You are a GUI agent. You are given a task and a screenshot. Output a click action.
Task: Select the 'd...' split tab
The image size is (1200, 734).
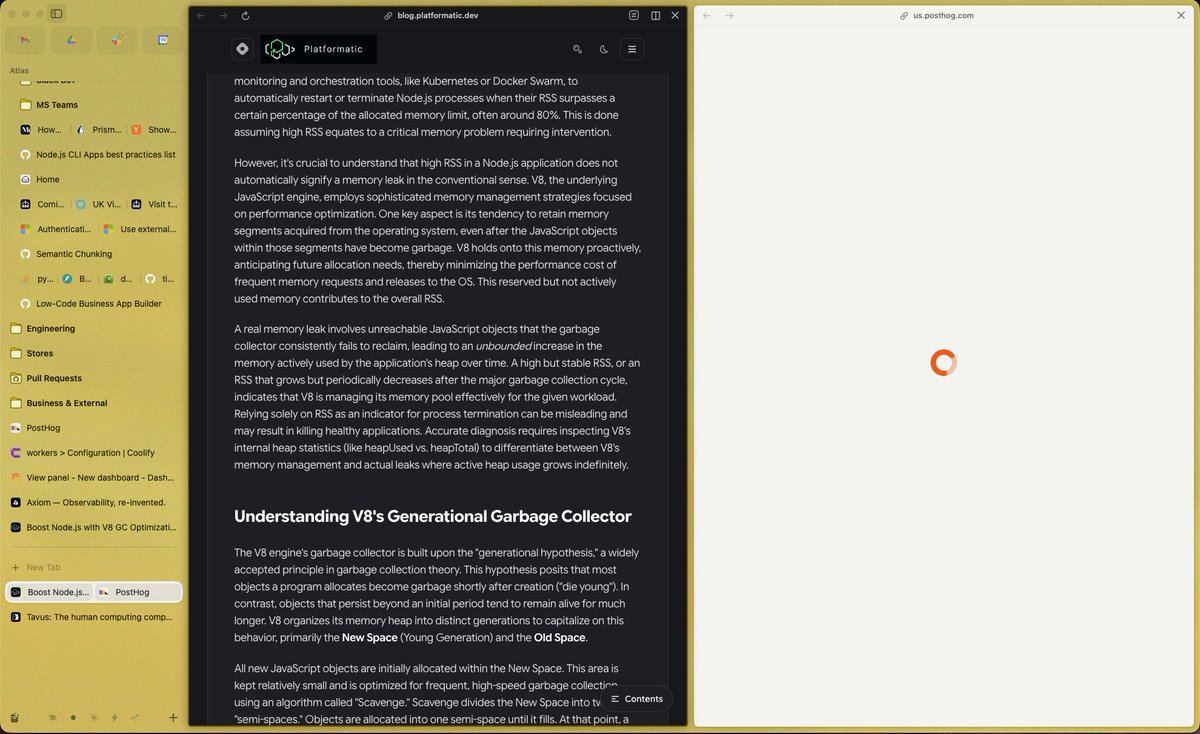120,279
